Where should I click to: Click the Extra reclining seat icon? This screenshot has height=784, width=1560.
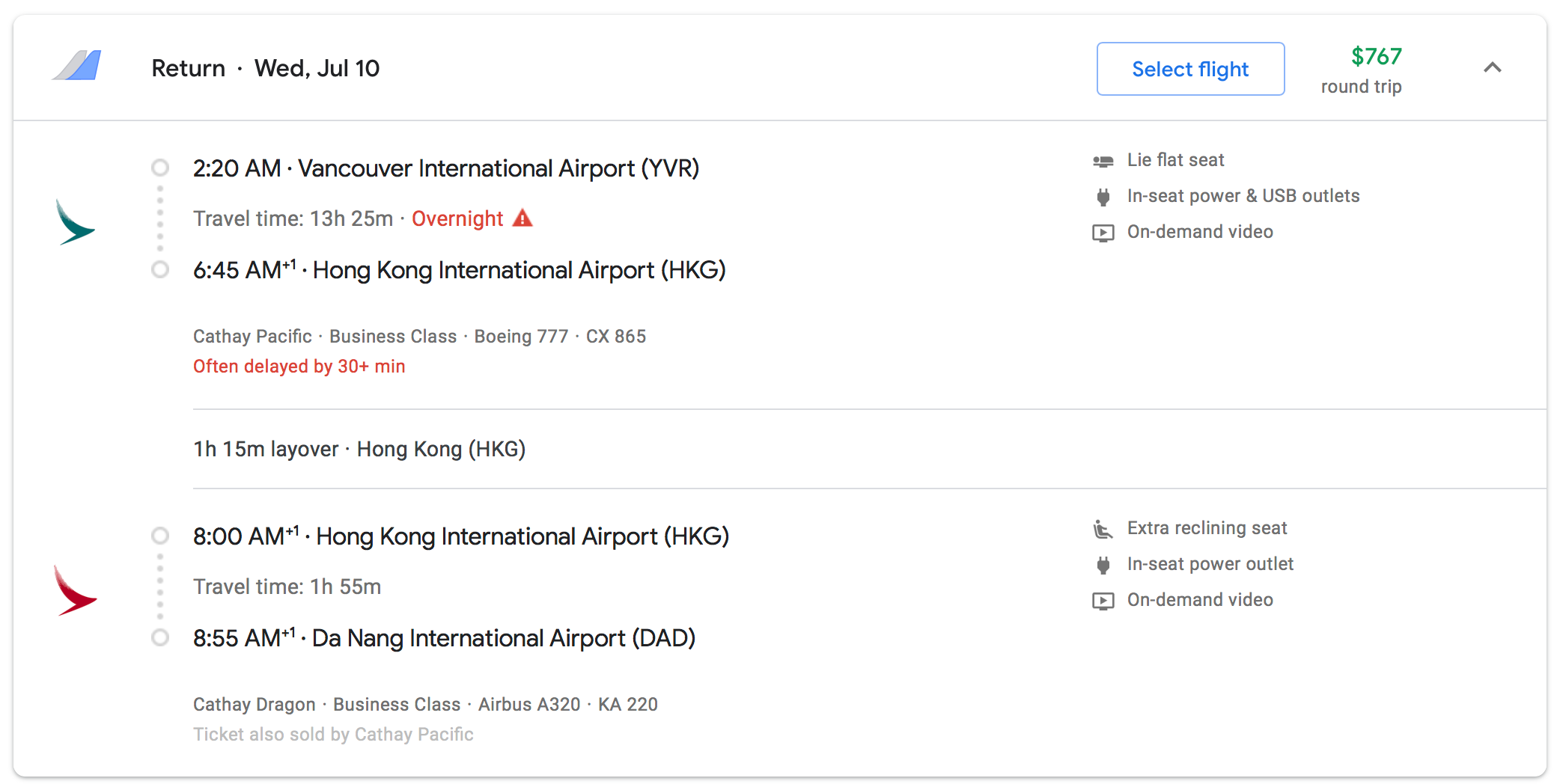(1103, 529)
